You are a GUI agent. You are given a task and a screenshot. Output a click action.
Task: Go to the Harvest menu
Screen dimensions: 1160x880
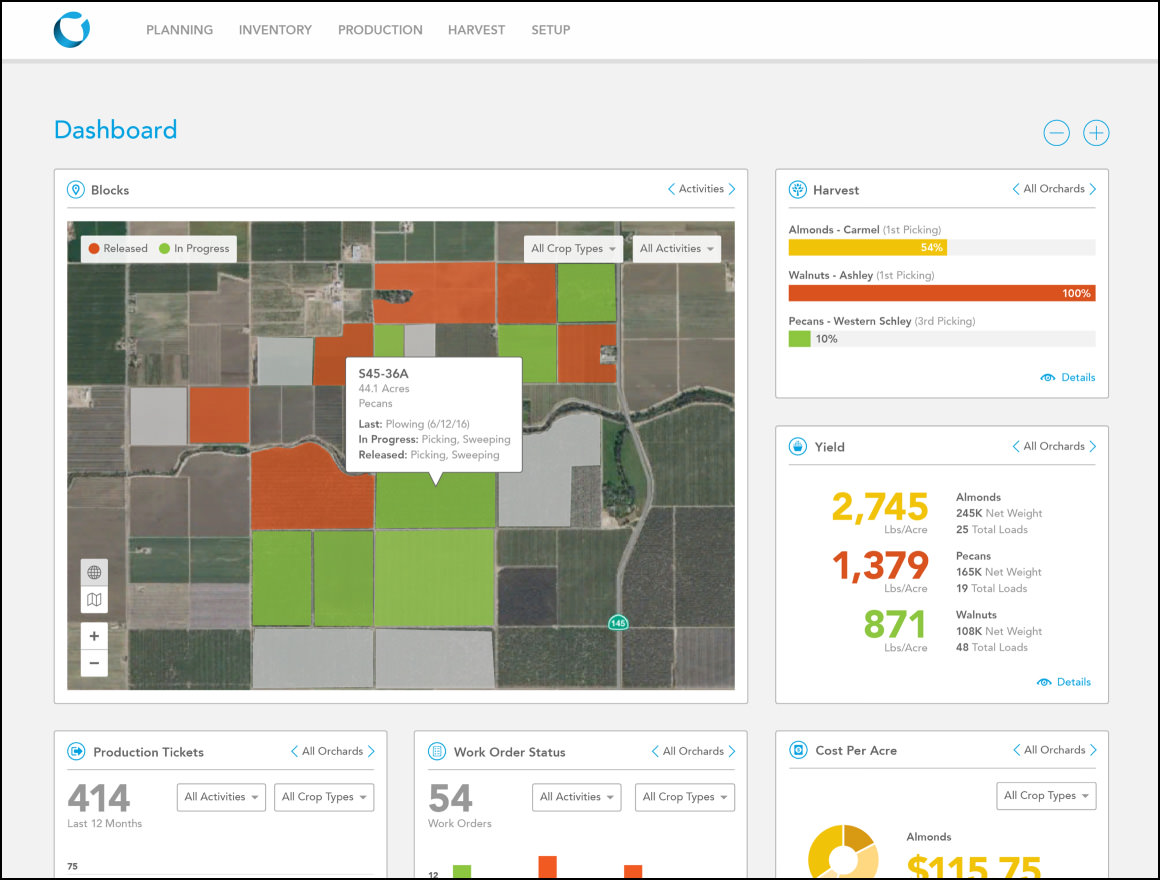(x=476, y=30)
